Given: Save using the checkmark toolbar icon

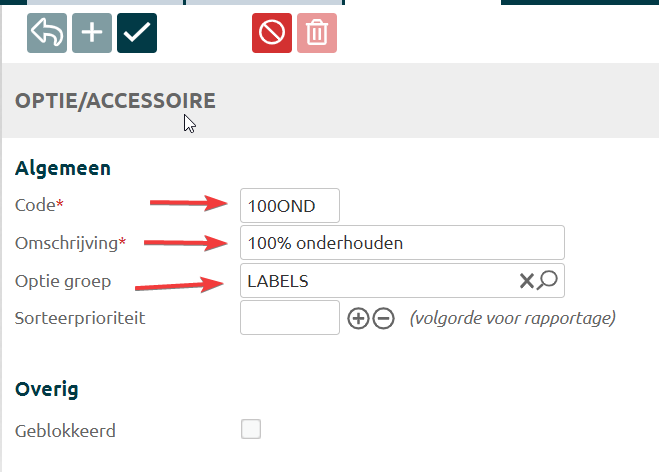Looking at the screenshot, I should point(137,33).
